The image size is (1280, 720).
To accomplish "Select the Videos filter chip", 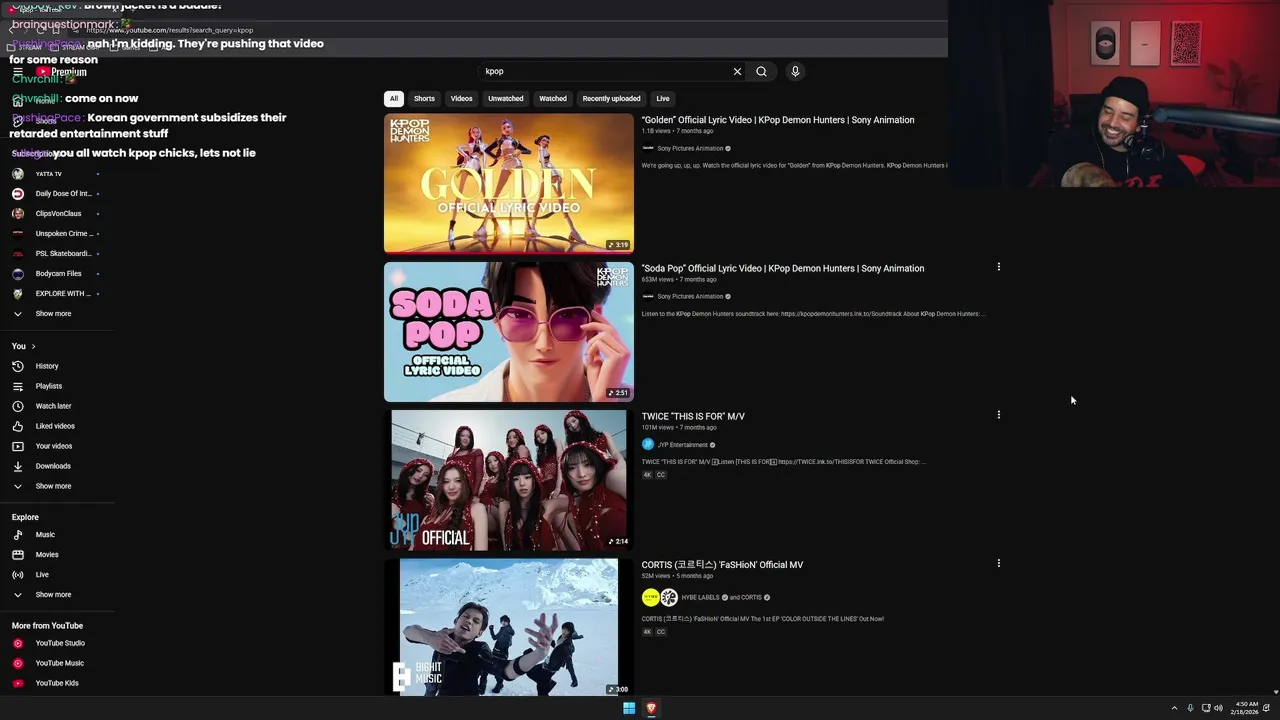I will 461,99.
